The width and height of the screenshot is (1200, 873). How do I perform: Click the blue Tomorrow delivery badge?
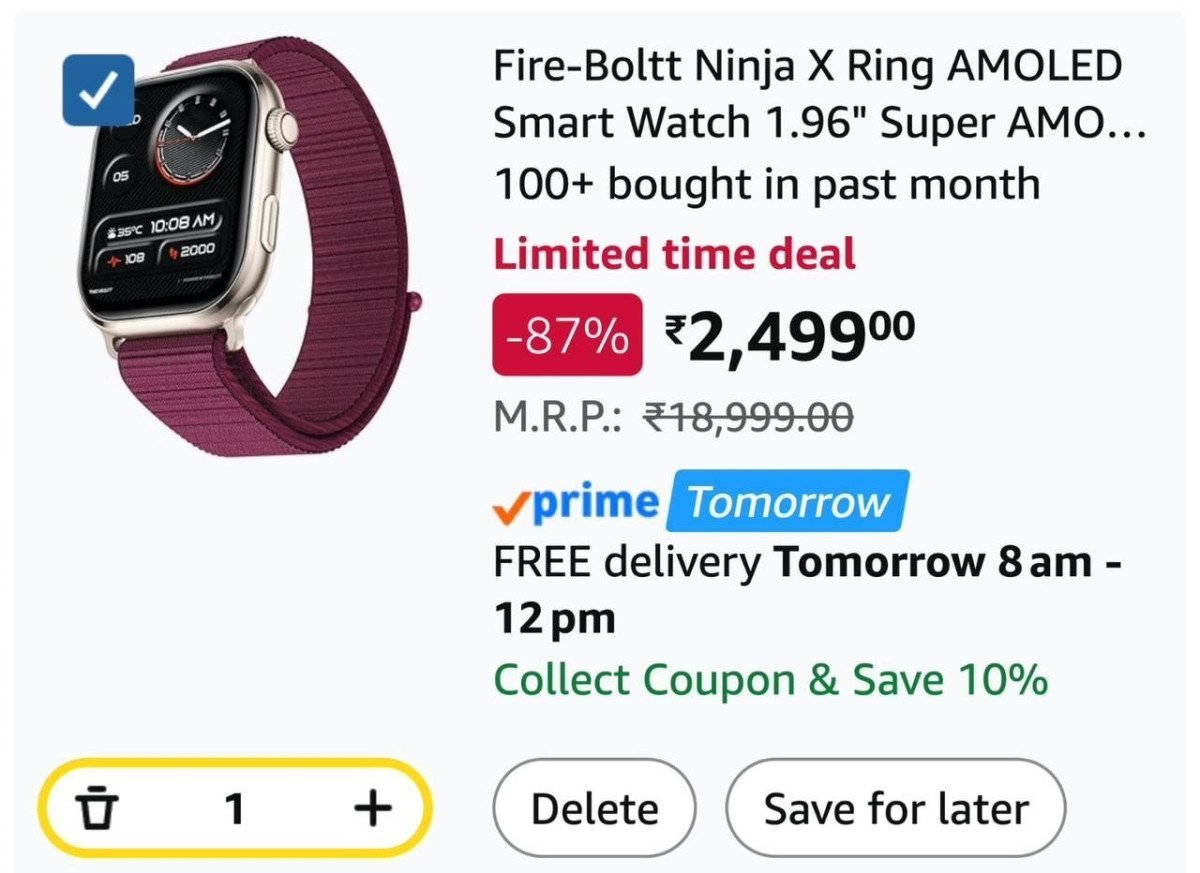point(787,501)
